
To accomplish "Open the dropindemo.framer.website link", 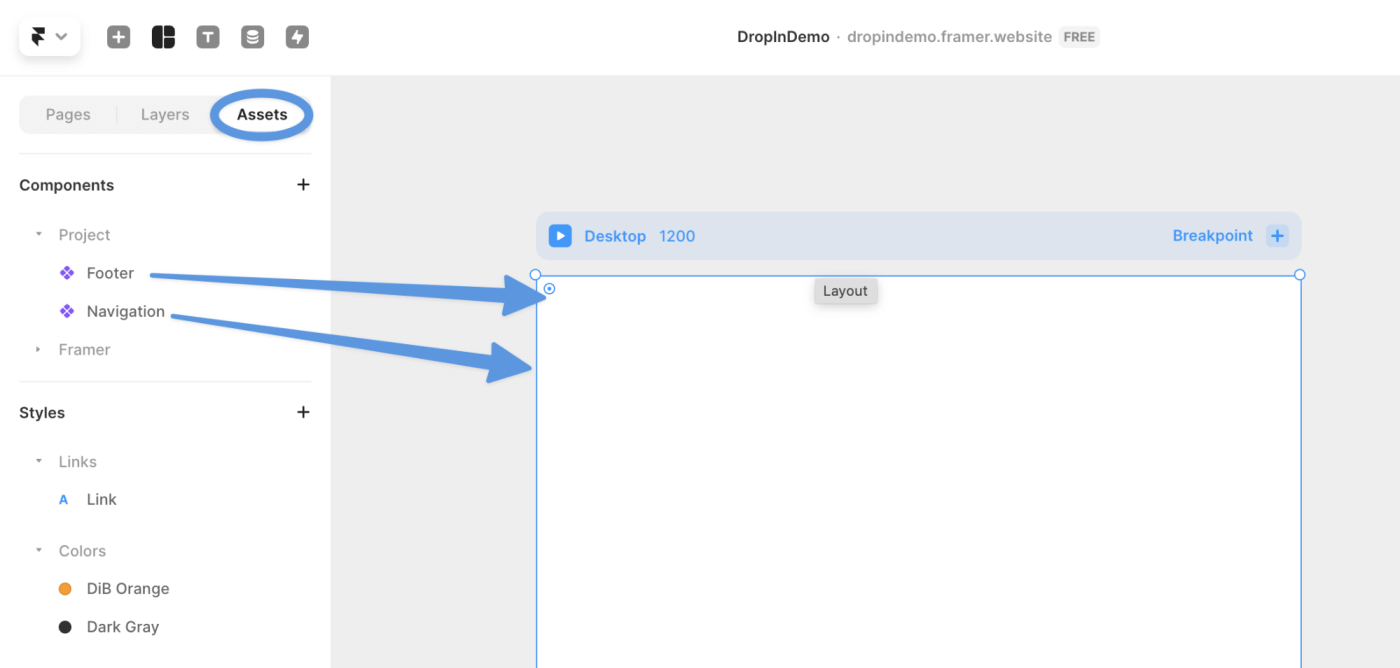I will (949, 37).
